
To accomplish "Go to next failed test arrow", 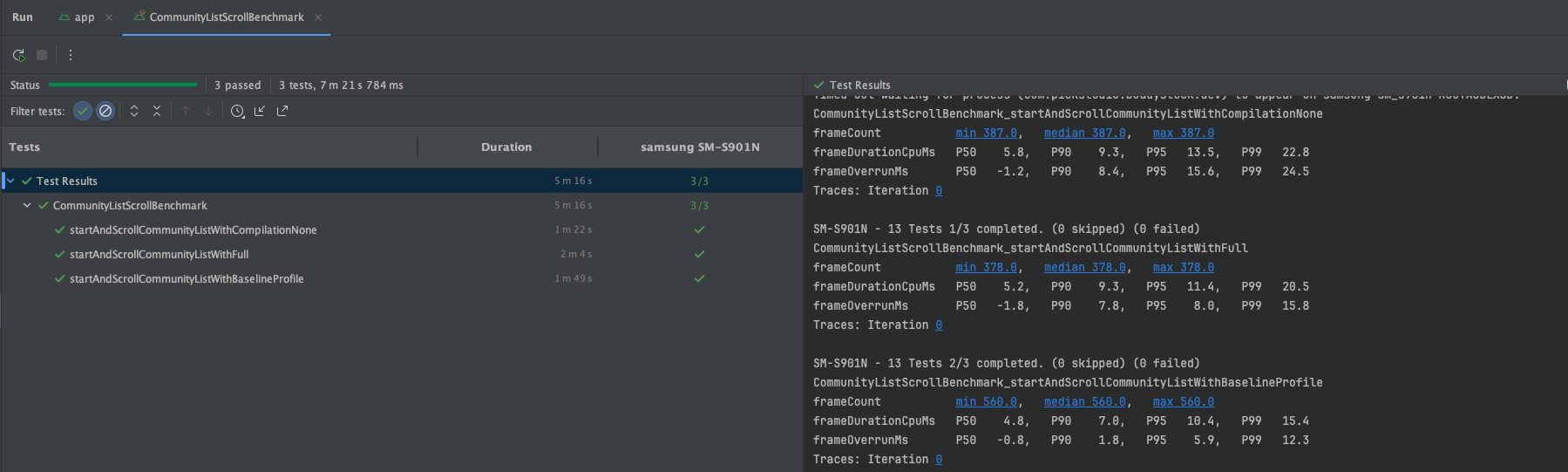I will [208, 111].
